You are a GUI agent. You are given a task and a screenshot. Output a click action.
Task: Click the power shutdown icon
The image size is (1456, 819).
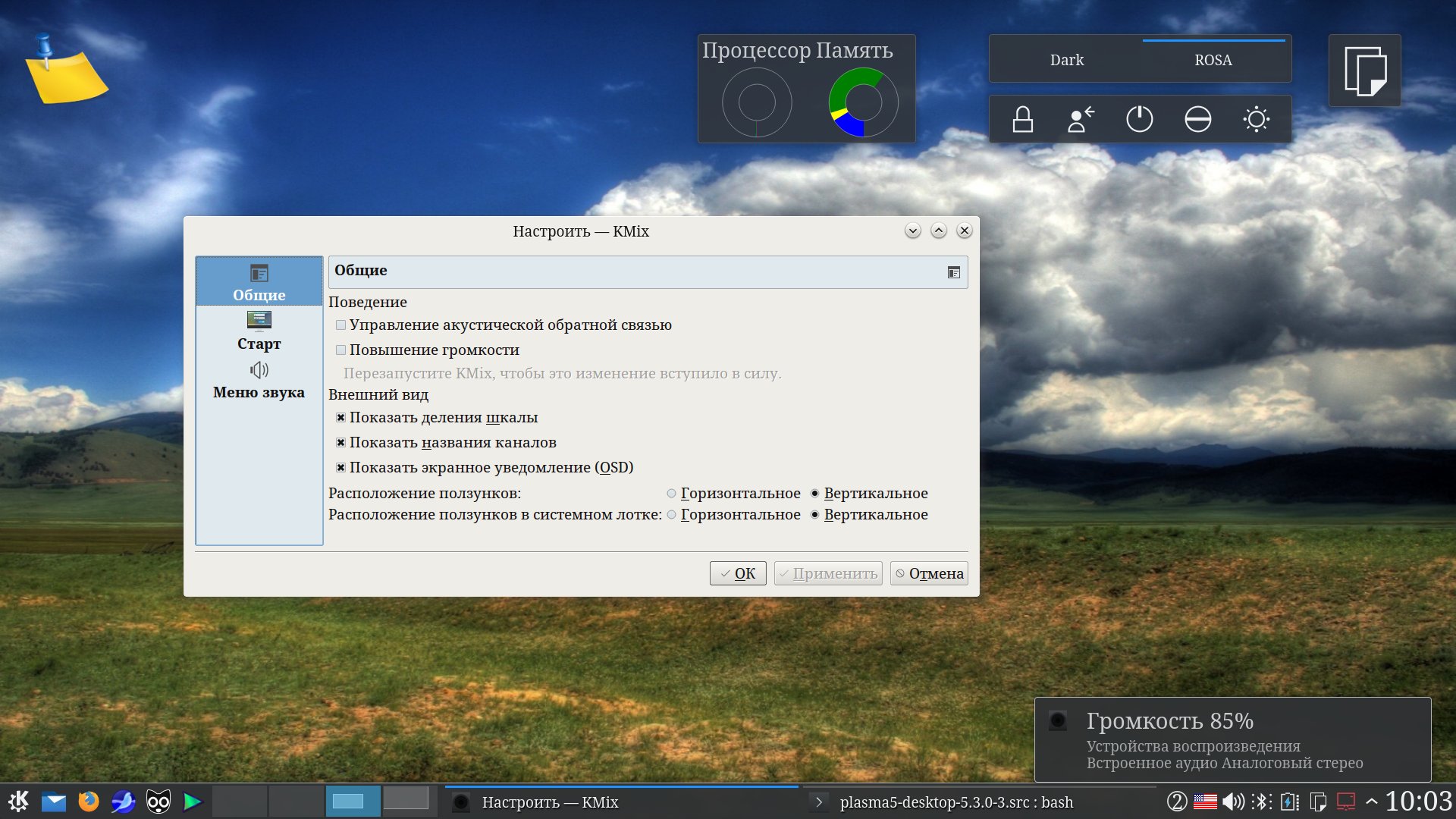(x=1139, y=120)
